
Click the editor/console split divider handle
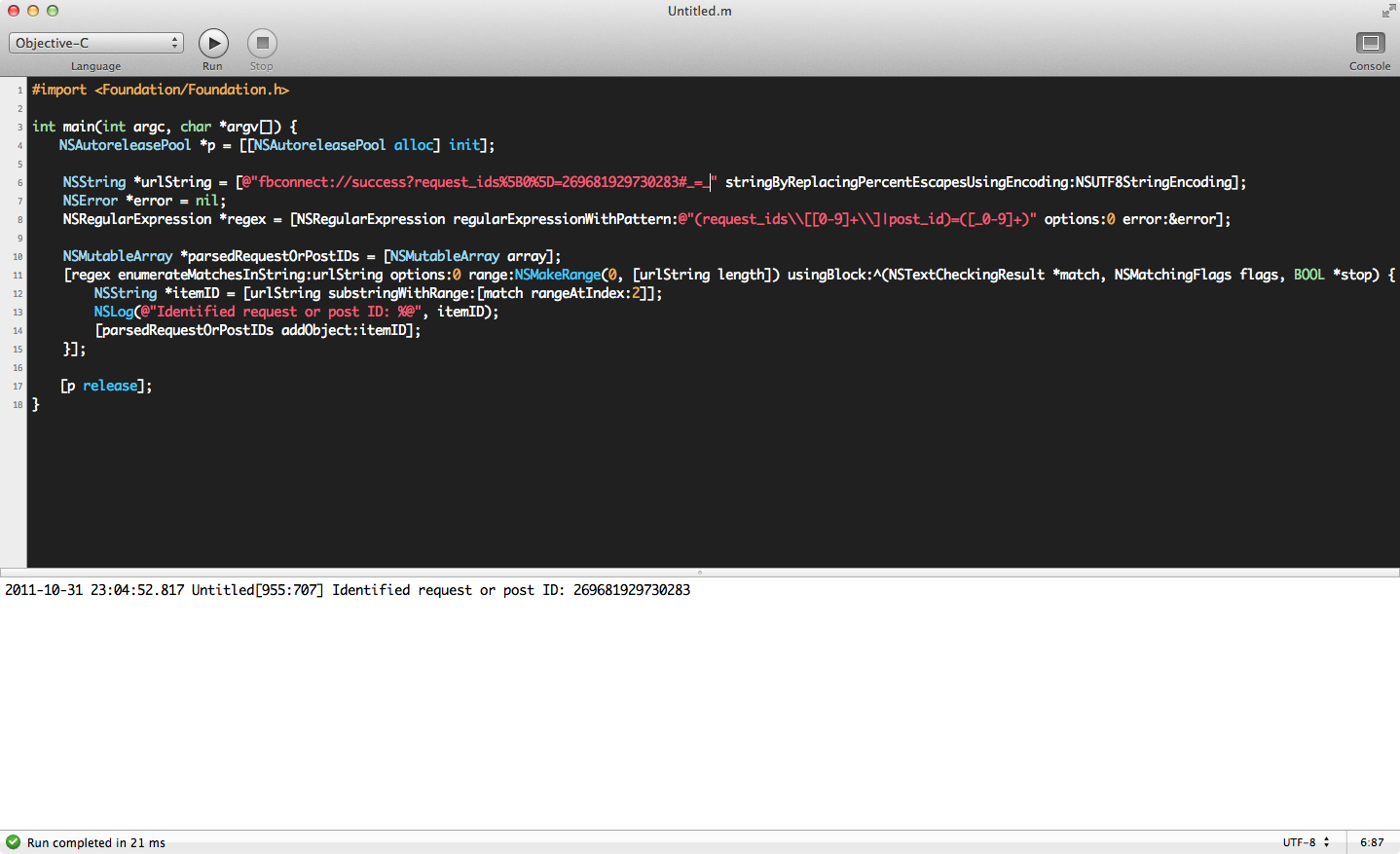(700, 573)
